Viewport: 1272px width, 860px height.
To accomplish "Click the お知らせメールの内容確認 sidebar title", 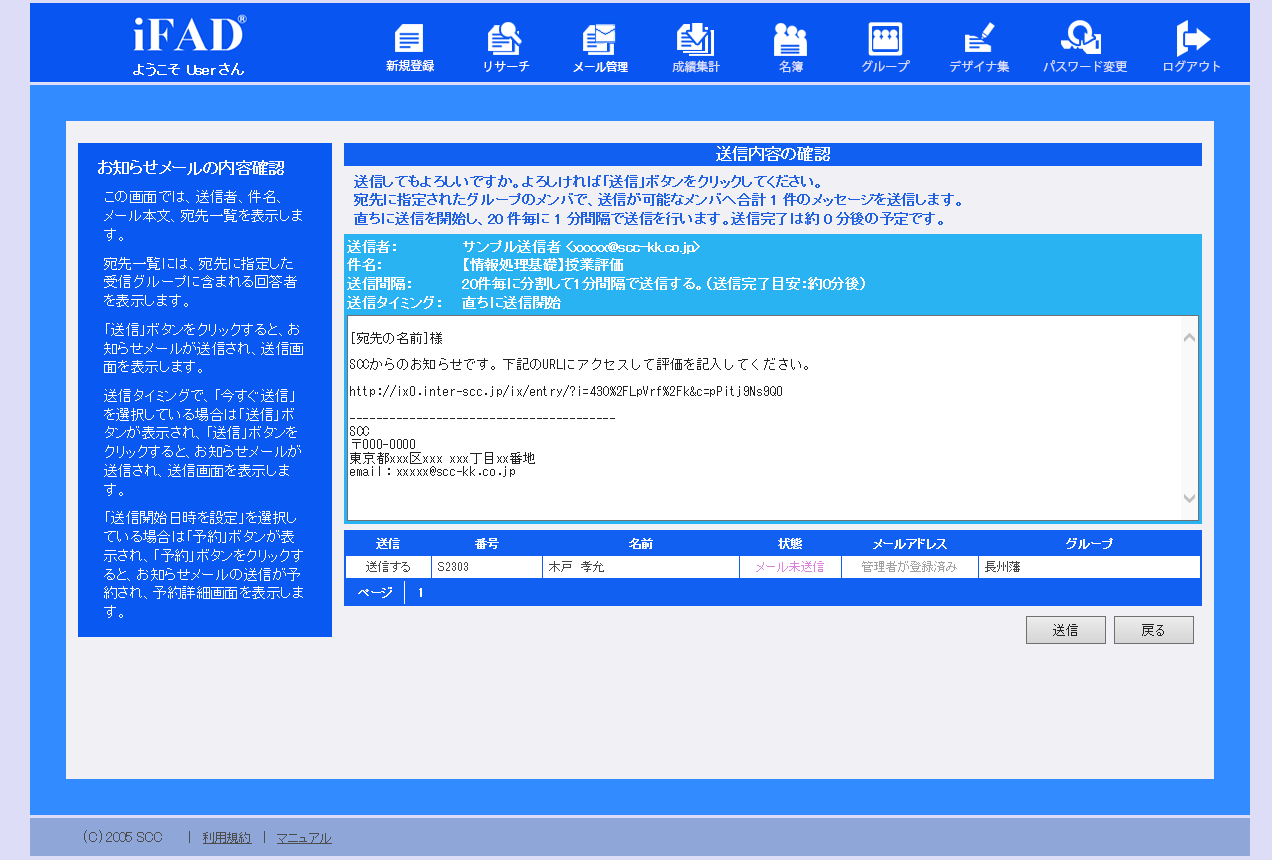I will tap(191, 168).
